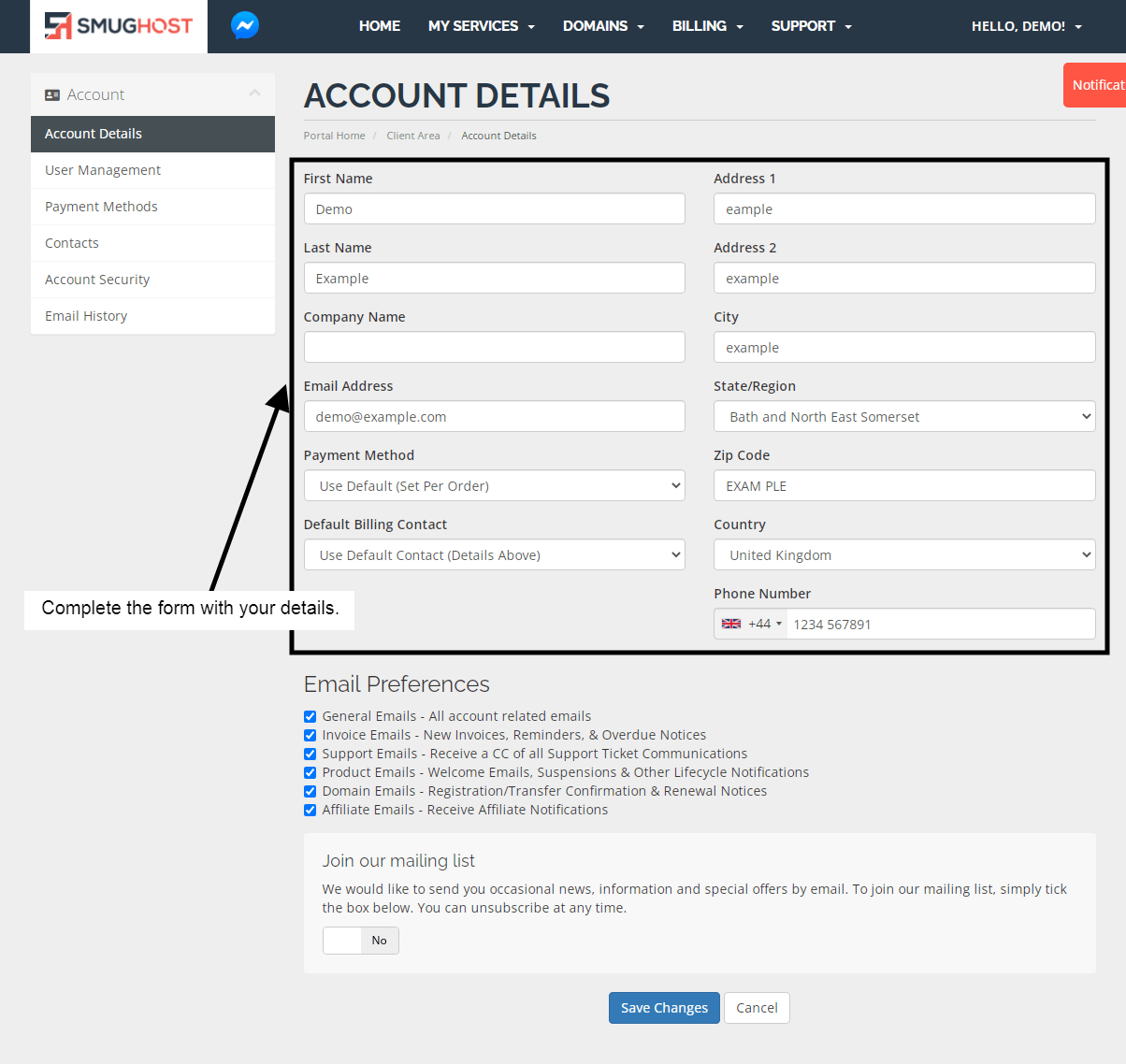
Task: Collapse the Account sidebar panel chevron
Action: [x=254, y=93]
